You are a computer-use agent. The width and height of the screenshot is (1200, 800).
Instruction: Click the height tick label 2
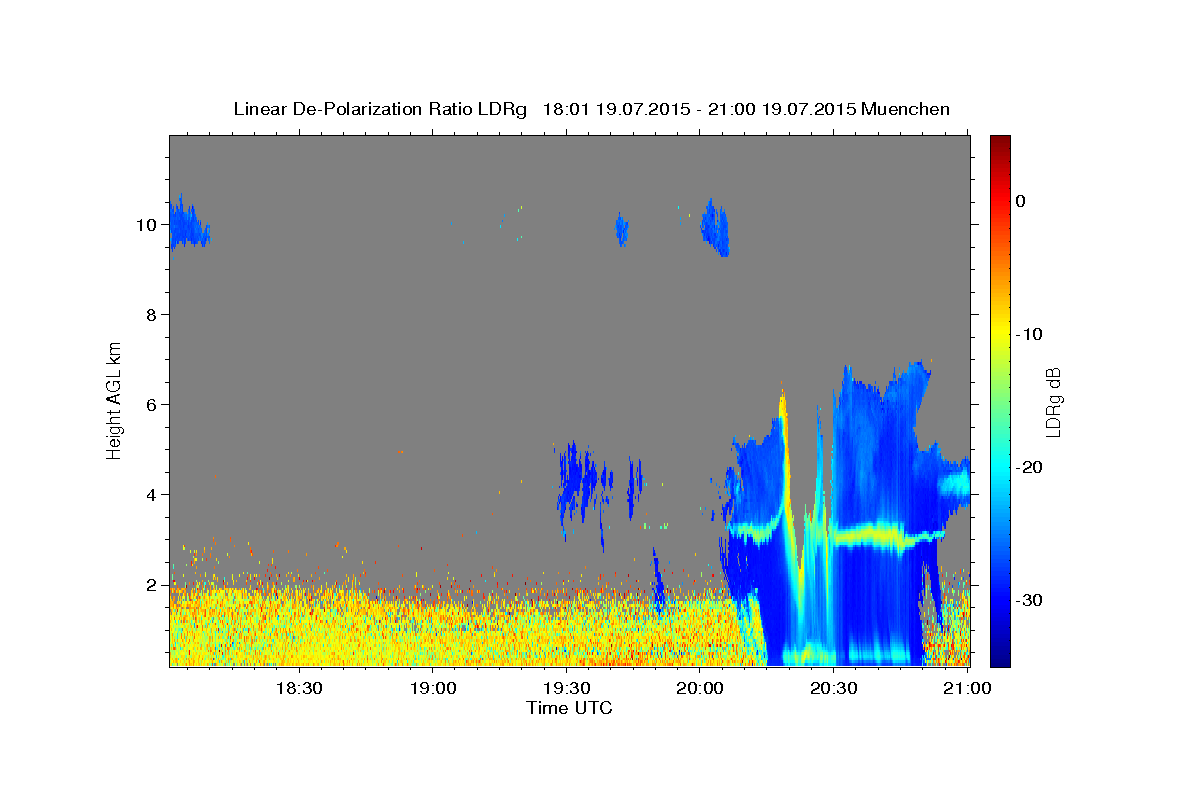click(151, 585)
